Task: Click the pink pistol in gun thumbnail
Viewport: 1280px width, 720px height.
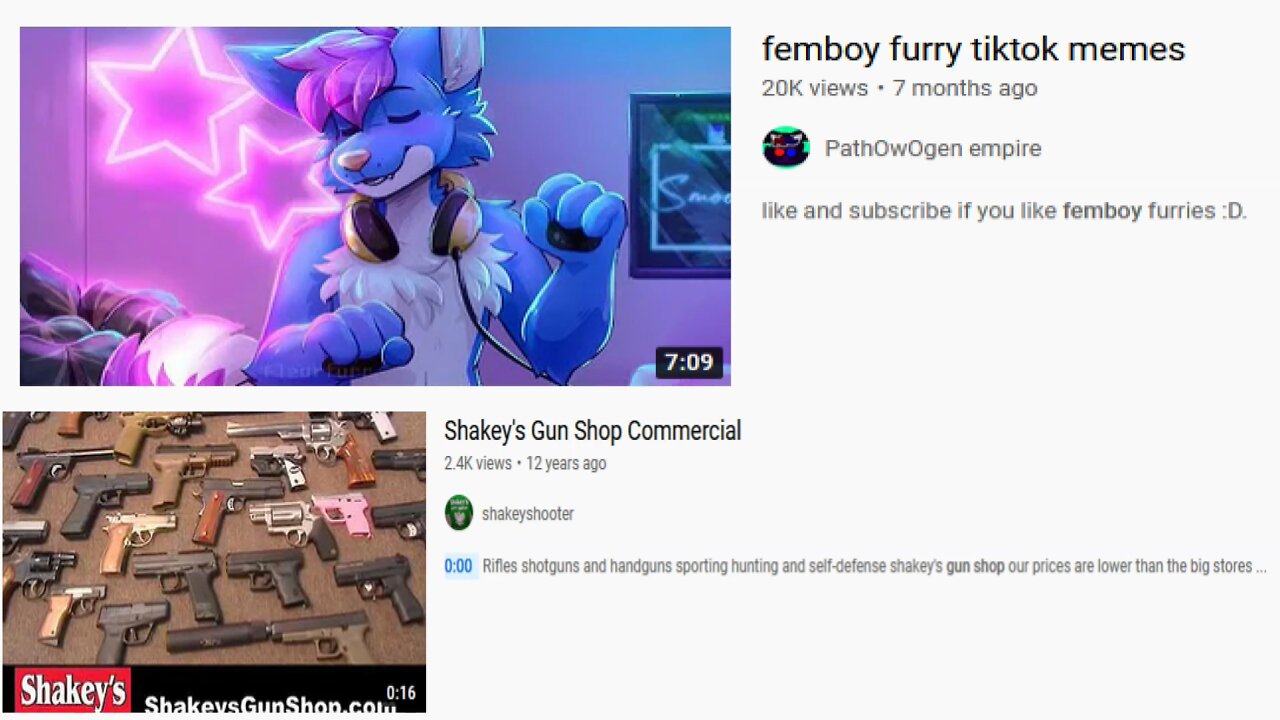Action: pos(343,512)
